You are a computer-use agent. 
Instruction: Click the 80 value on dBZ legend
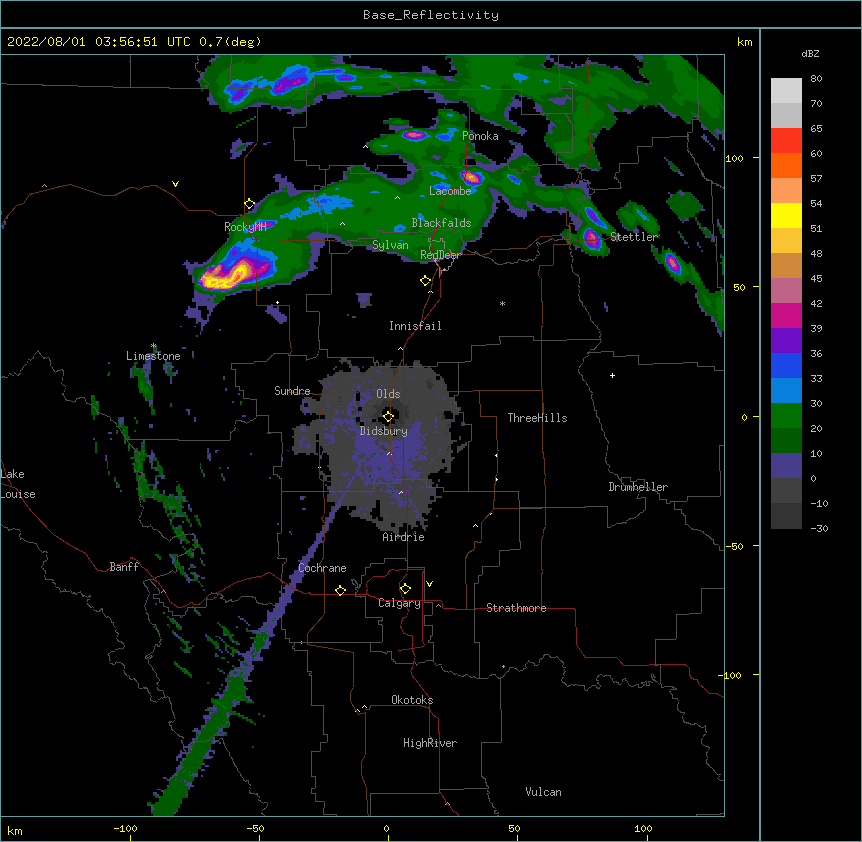coord(816,79)
